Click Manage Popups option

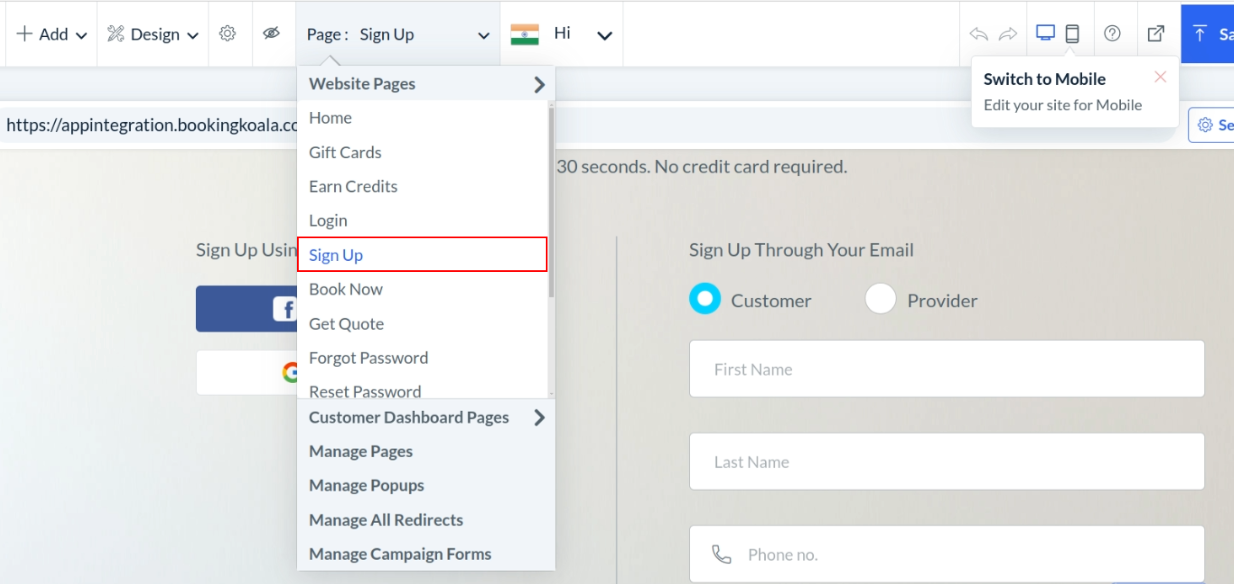[x=366, y=485]
